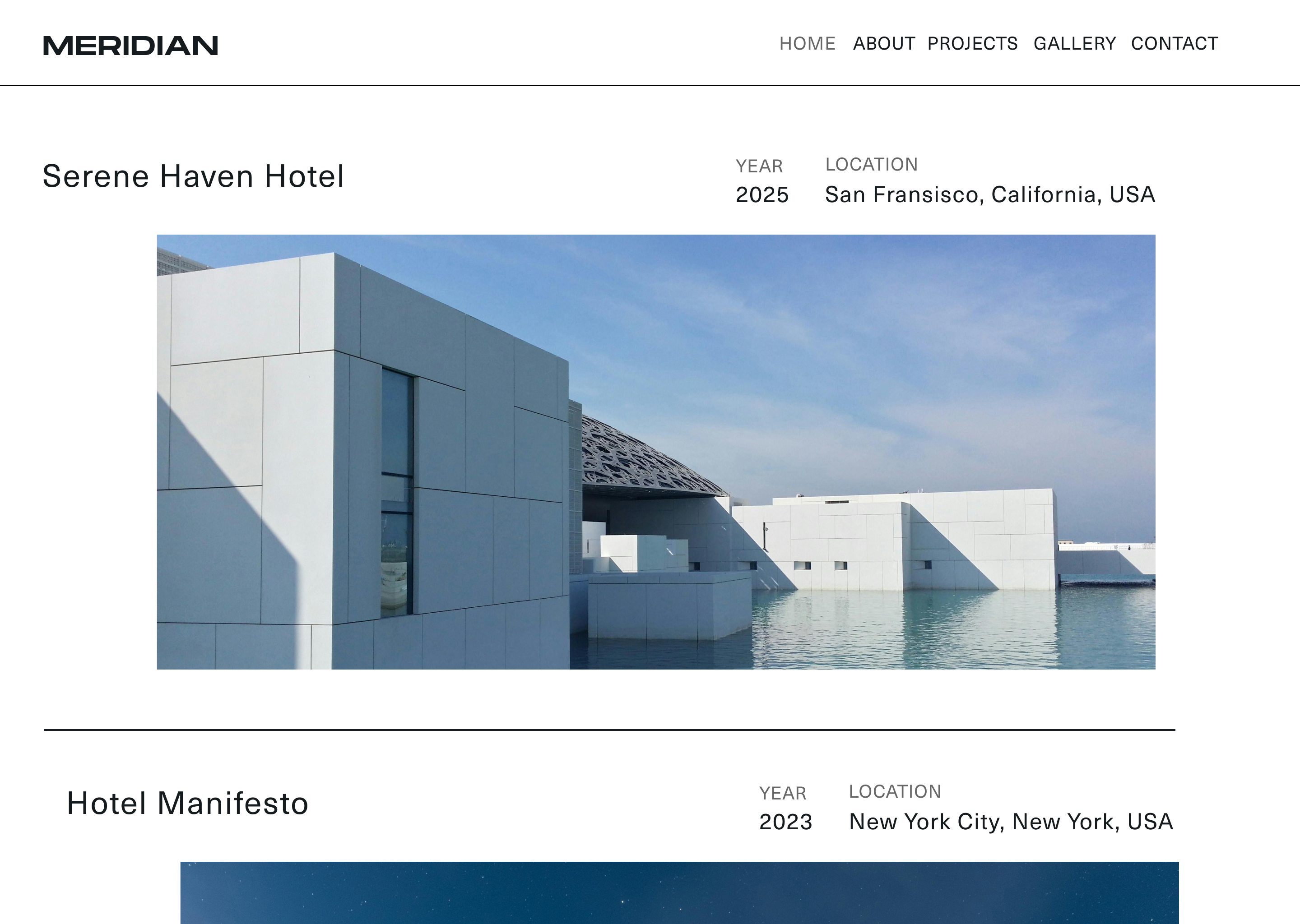1300x924 pixels.
Task: Open the CONTACT page link
Action: (x=1174, y=44)
